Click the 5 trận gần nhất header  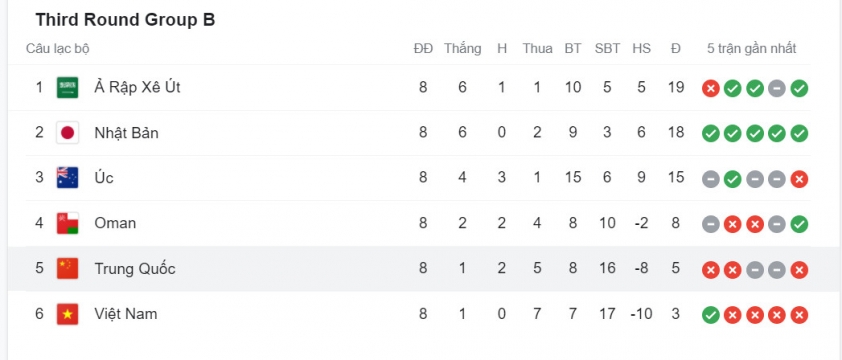pos(751,49)
